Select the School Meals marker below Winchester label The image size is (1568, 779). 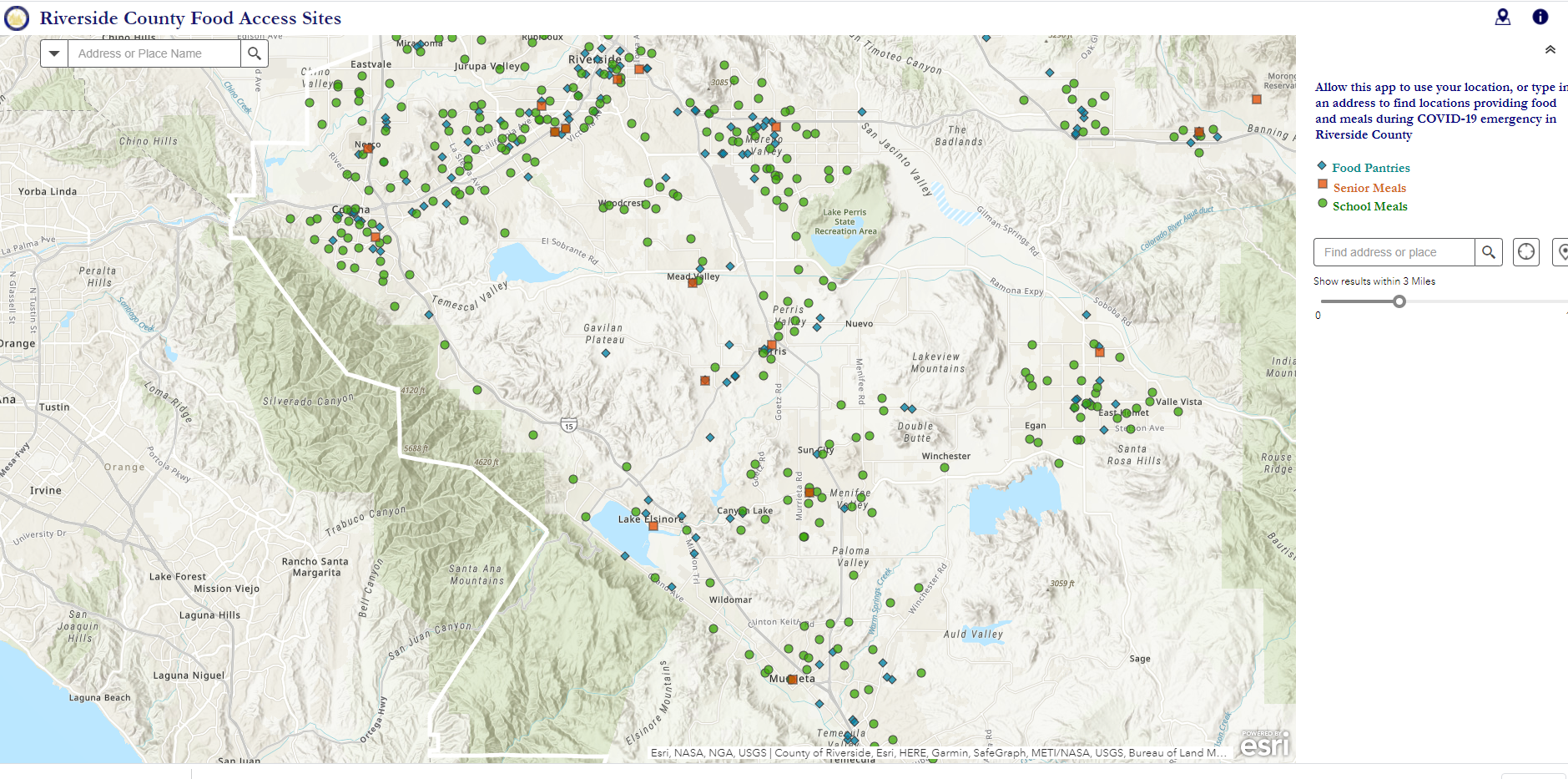click(x=945, y=468)
